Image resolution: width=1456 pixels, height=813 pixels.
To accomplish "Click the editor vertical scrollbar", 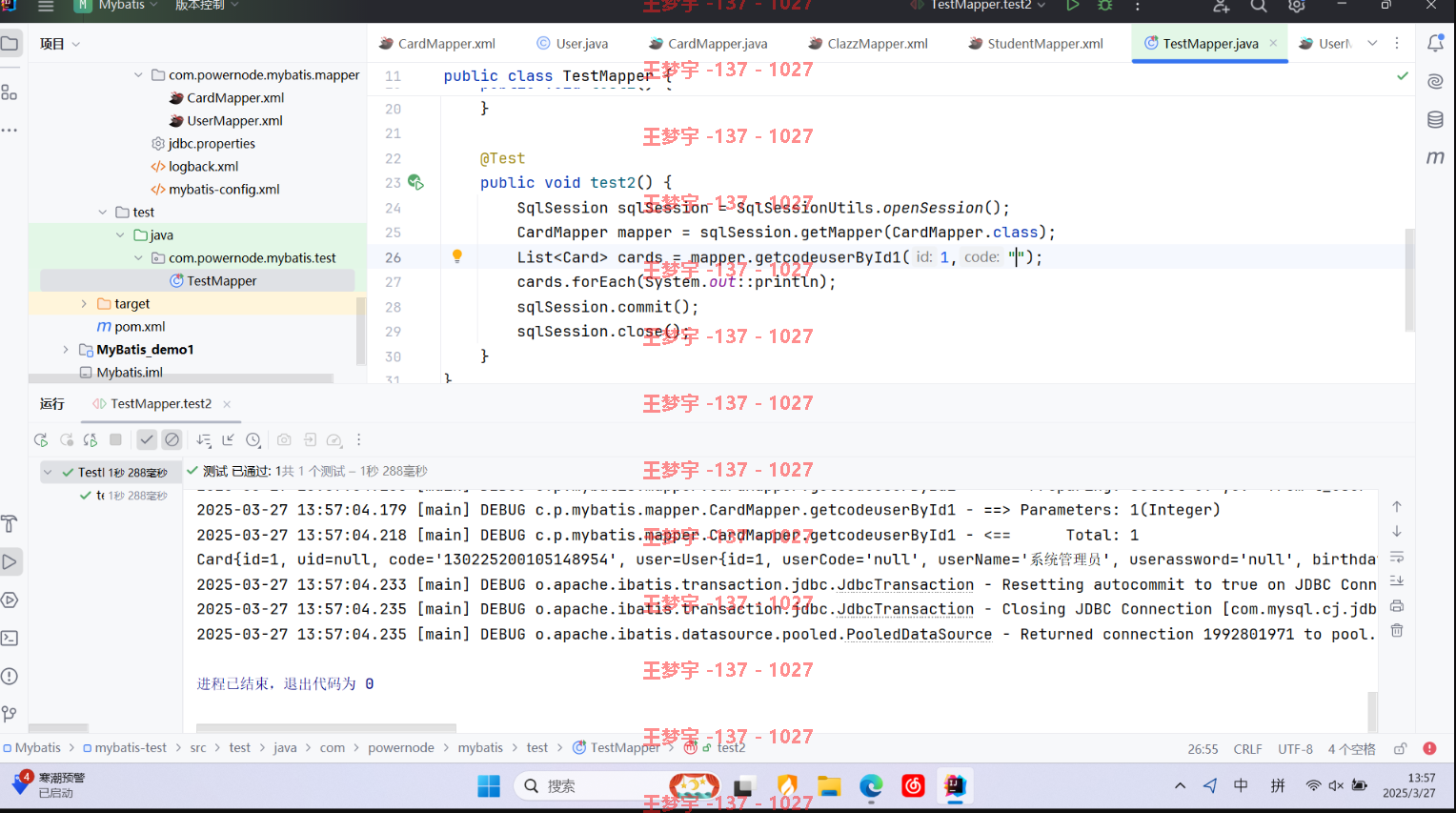I will [x=1409, y=280].
